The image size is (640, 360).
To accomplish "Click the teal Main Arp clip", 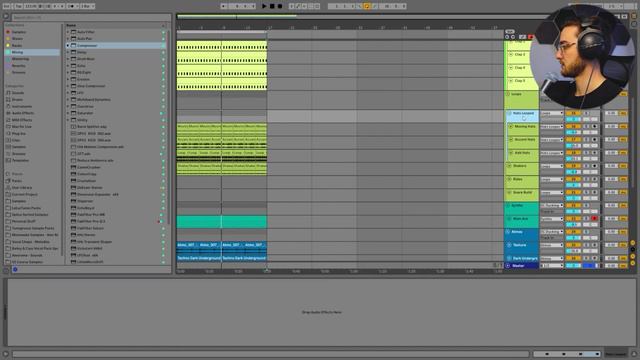I will (x=222, y=222).
